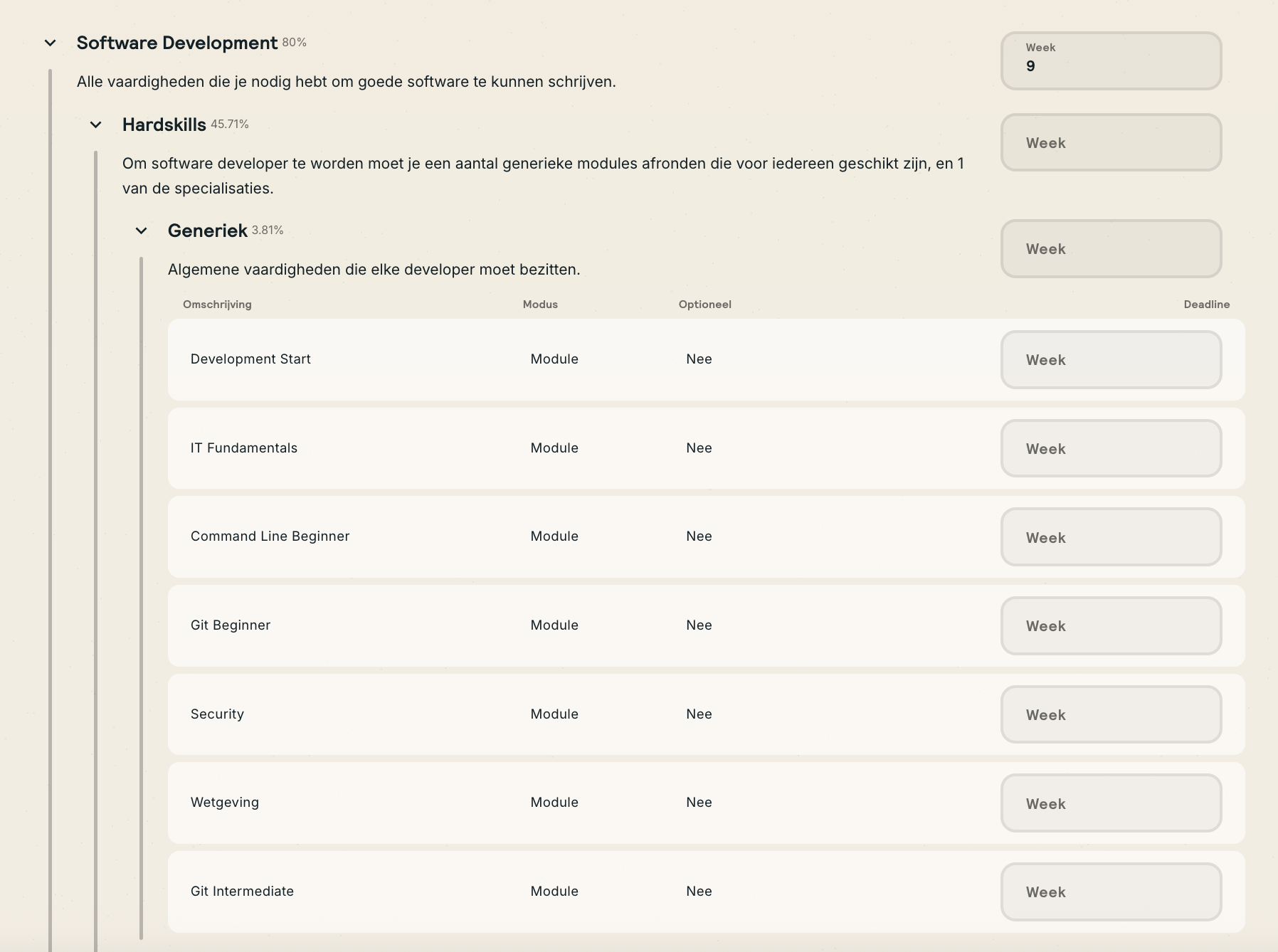Screen dimensions: 1278x952
Task: Set the Wetgeving week deadline
Action: 1110,803
